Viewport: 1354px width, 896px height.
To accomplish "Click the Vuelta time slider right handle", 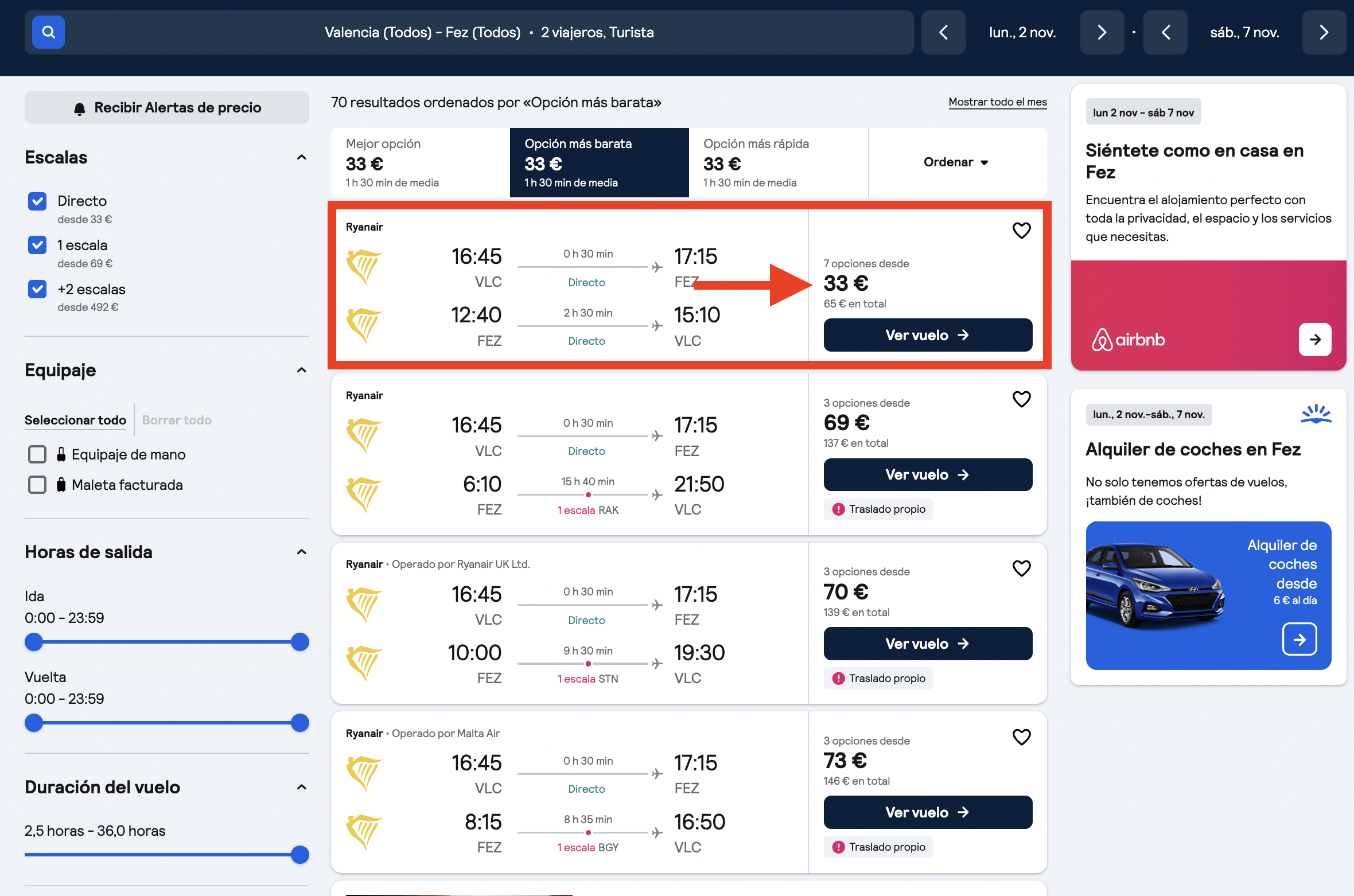I will (300, 723).
